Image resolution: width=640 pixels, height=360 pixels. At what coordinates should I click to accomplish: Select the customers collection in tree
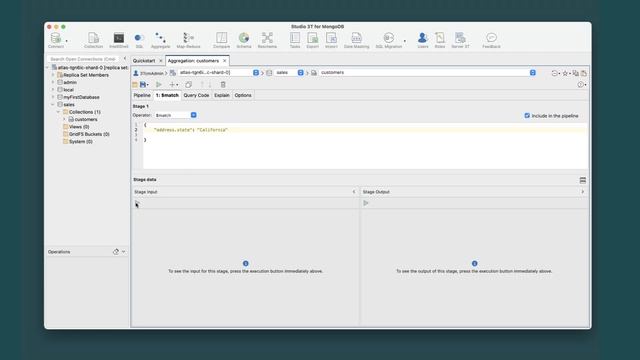(86, 119)
